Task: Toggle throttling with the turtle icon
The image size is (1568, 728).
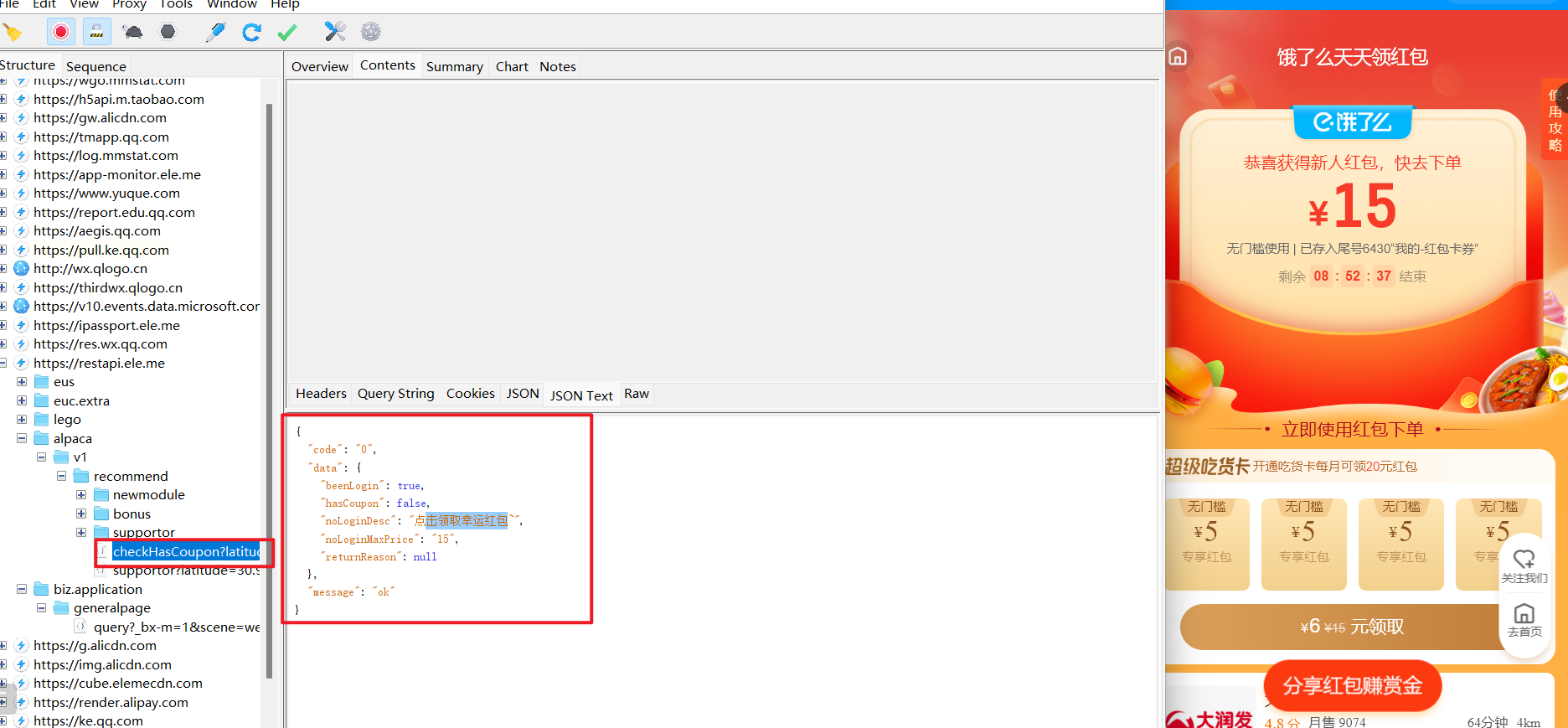Action: pos(132,32)
